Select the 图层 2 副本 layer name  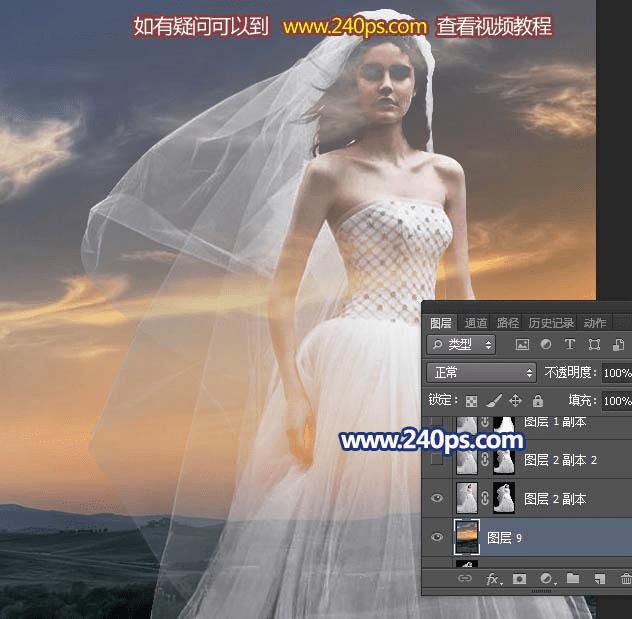(x=555, y=499)
